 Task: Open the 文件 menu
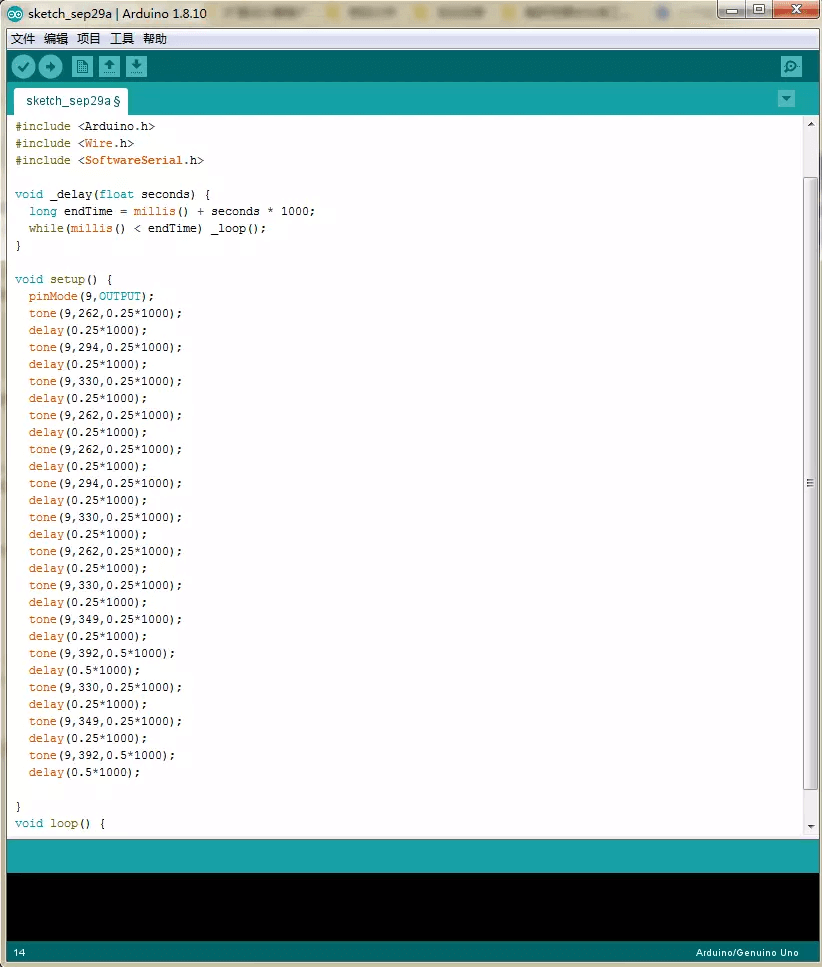coord(23,39)
